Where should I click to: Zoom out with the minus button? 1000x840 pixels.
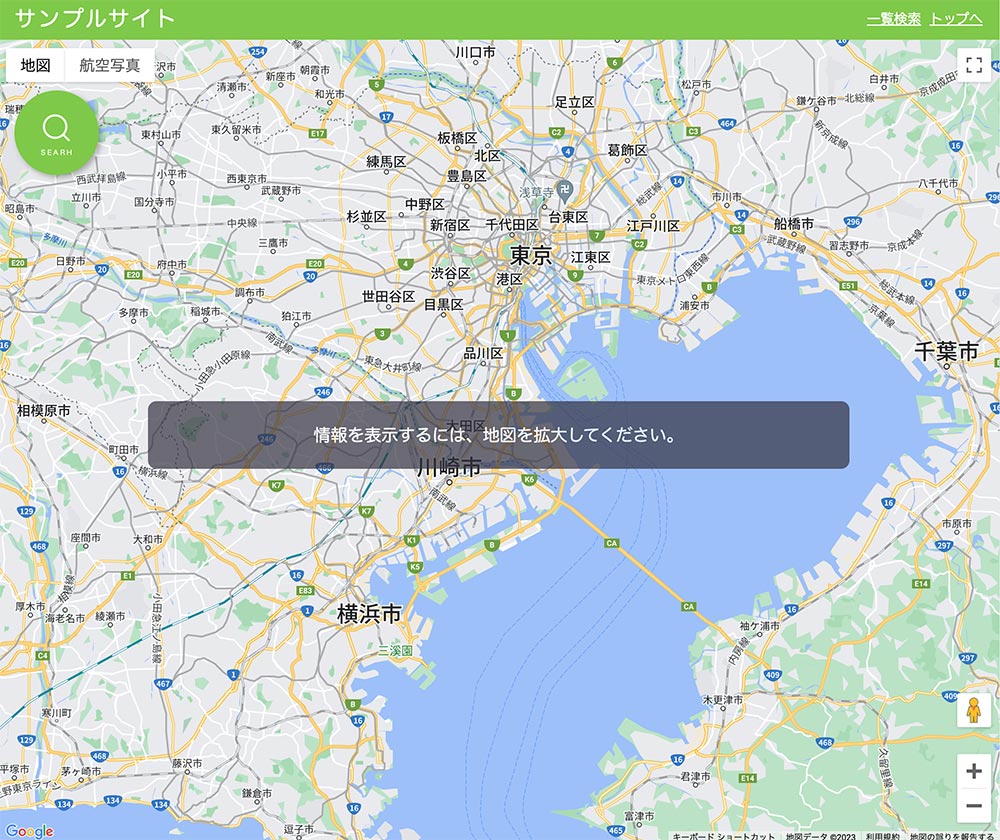click(x=974, y=806)
